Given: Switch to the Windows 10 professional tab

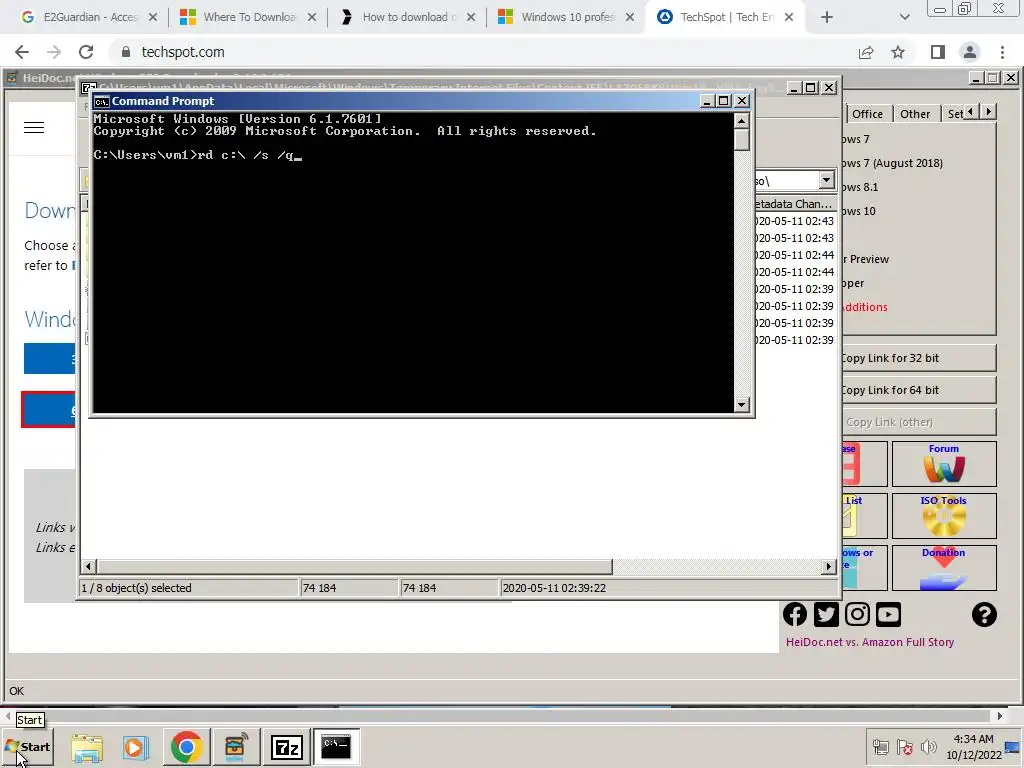Looking at the screenshot, I should (566, 18).
